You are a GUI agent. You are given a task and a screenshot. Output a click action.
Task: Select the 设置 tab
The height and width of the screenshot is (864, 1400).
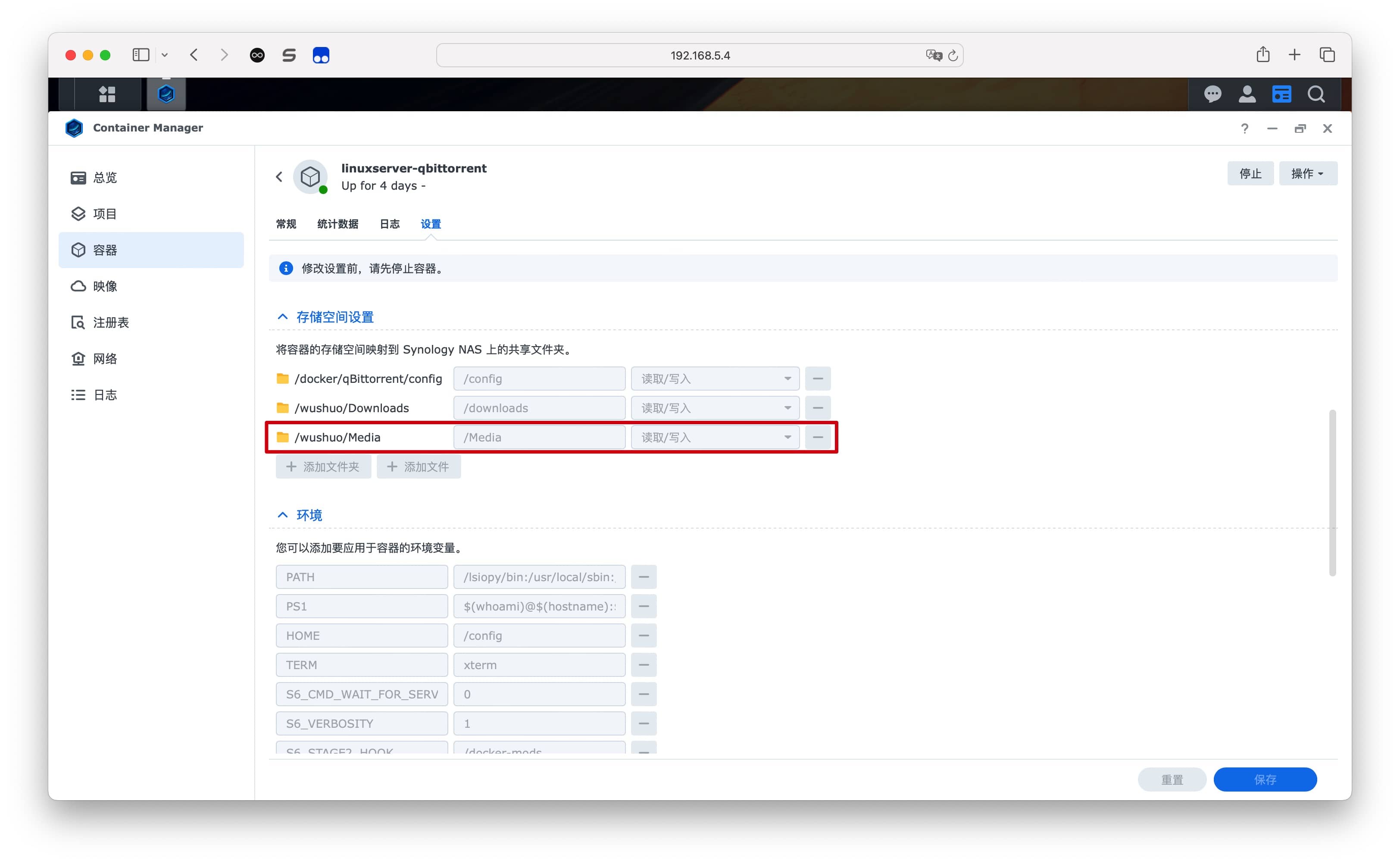pos(431,224)
